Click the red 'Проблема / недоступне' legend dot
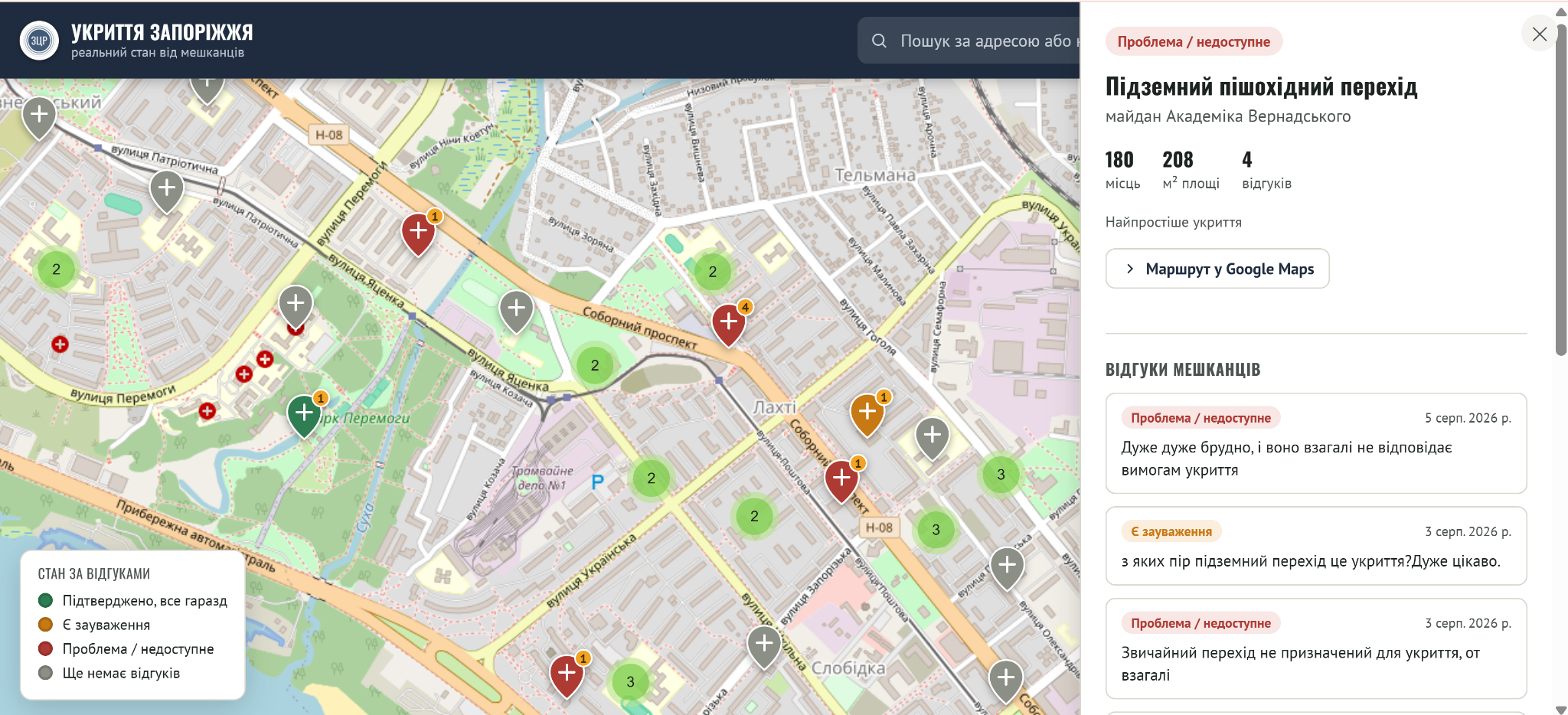 point(46,649)
